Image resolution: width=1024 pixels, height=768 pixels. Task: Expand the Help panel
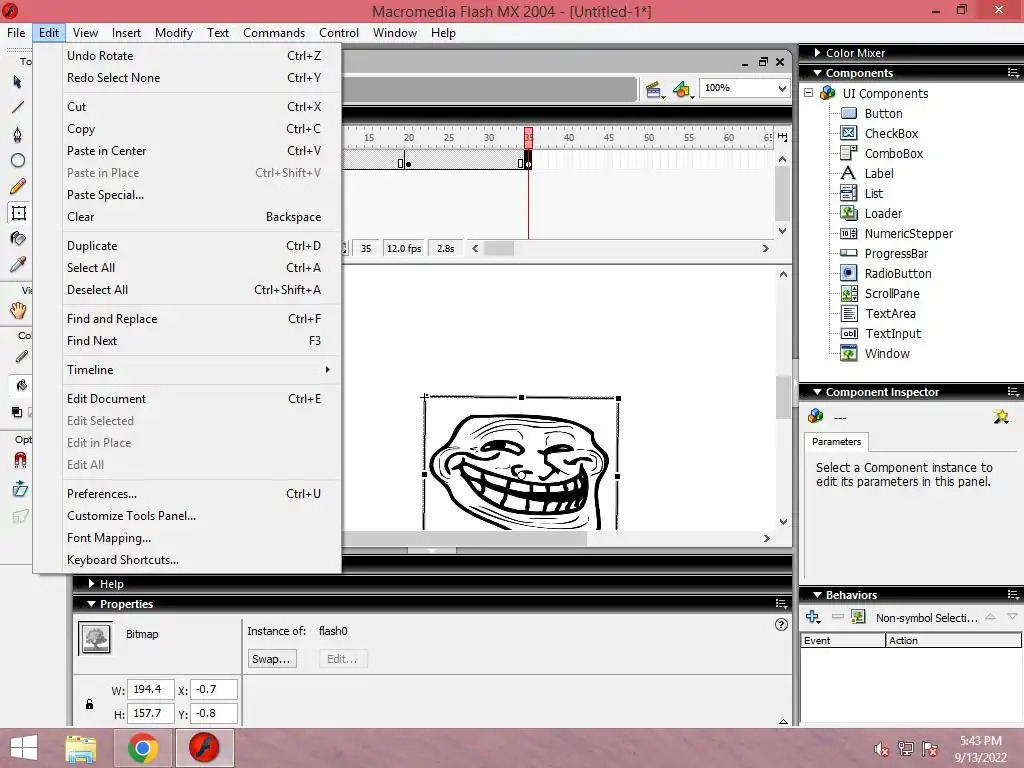pos(91,583)
